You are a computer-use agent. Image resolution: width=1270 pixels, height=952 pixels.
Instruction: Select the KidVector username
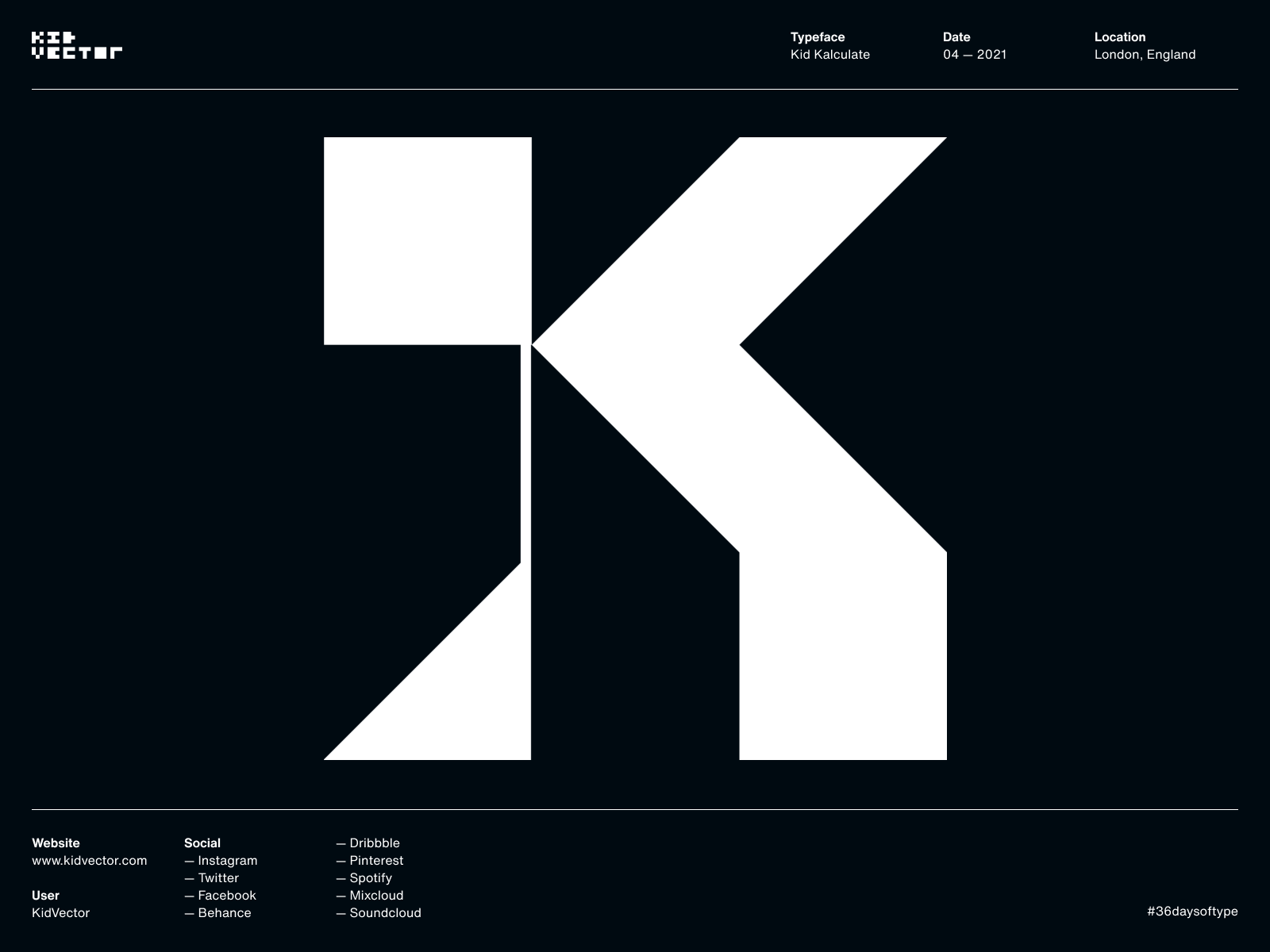[x=61, y=912]
